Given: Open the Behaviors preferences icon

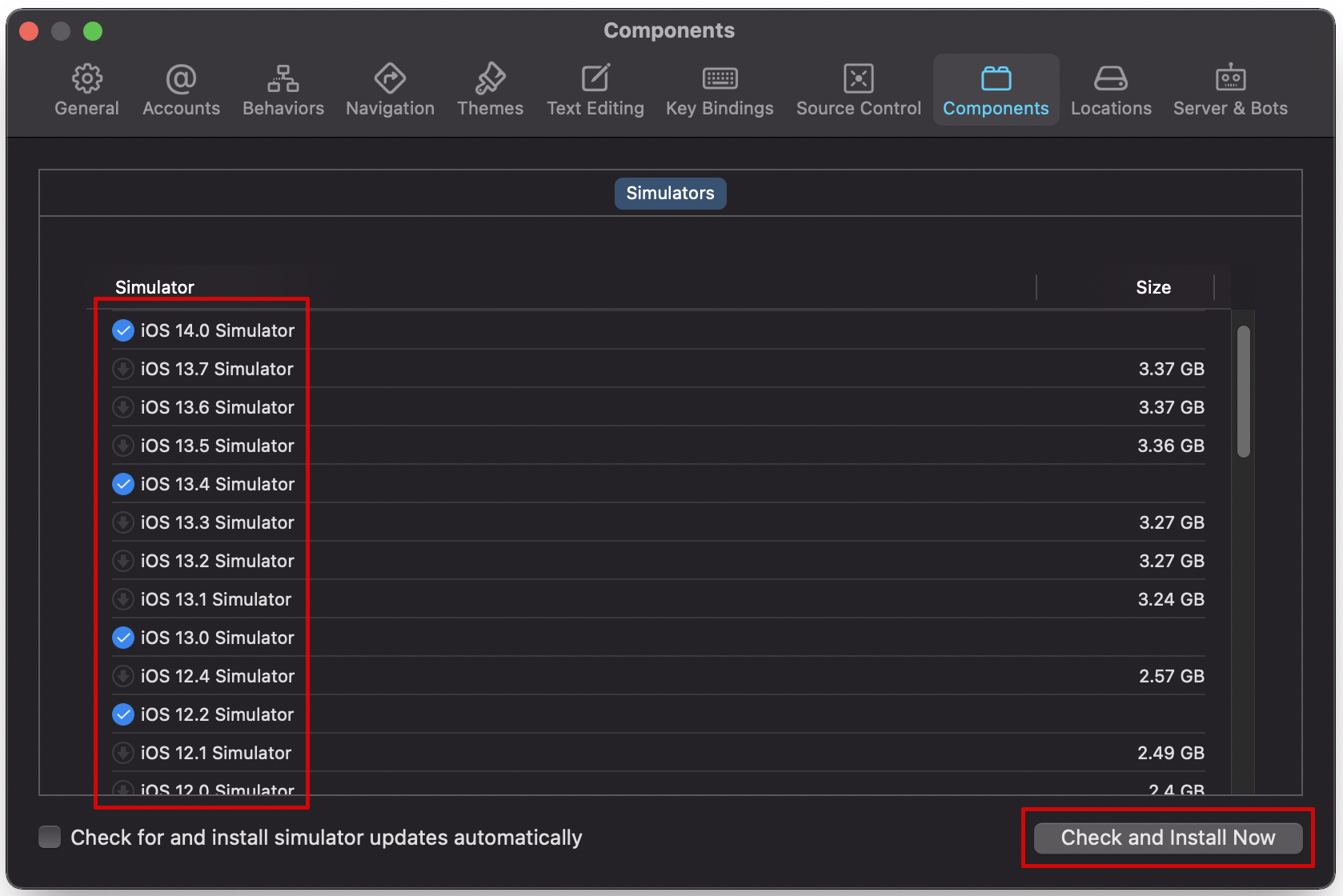Looking at the screenshot, I should pyautogui.click(x=283, y=78).
